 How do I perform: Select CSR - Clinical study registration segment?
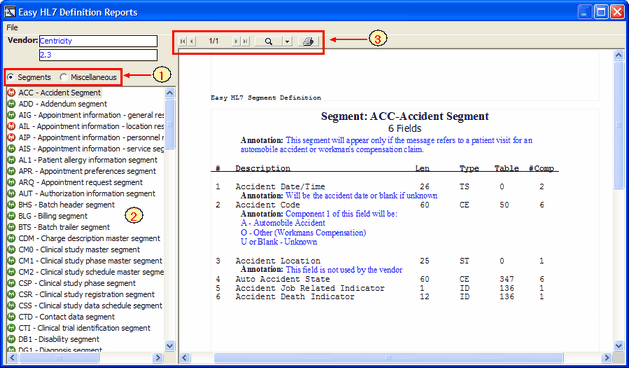86,295
